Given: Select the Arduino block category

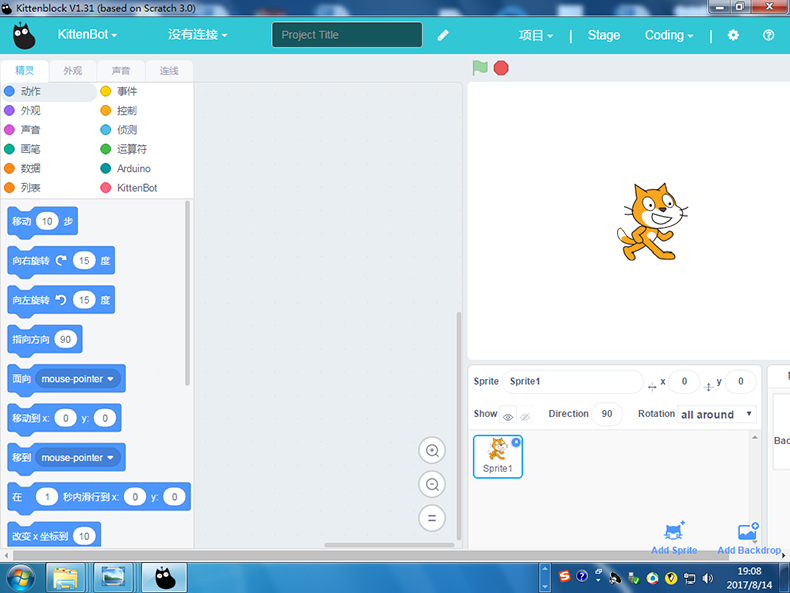Looking at the screenshot, I should tap(133, 169).
